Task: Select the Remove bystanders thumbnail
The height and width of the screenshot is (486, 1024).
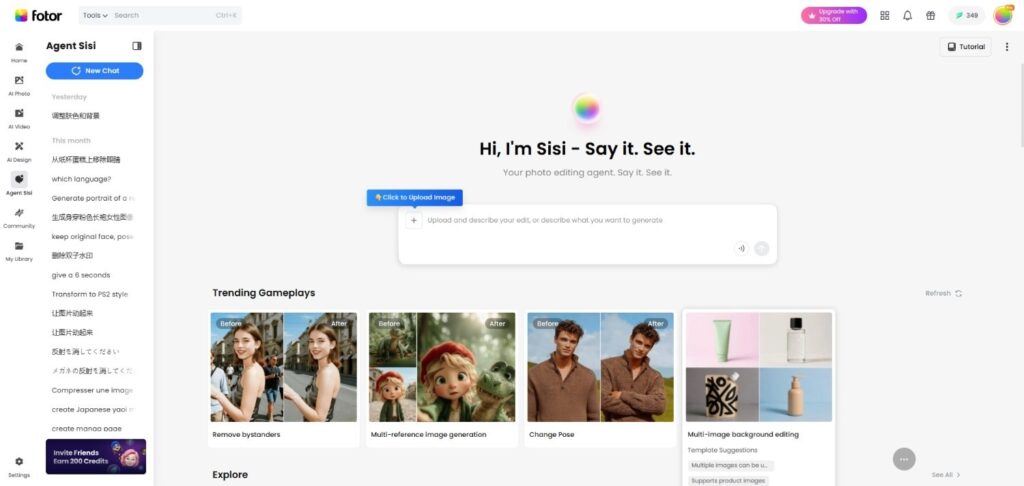Action: [x=283, y=367]
